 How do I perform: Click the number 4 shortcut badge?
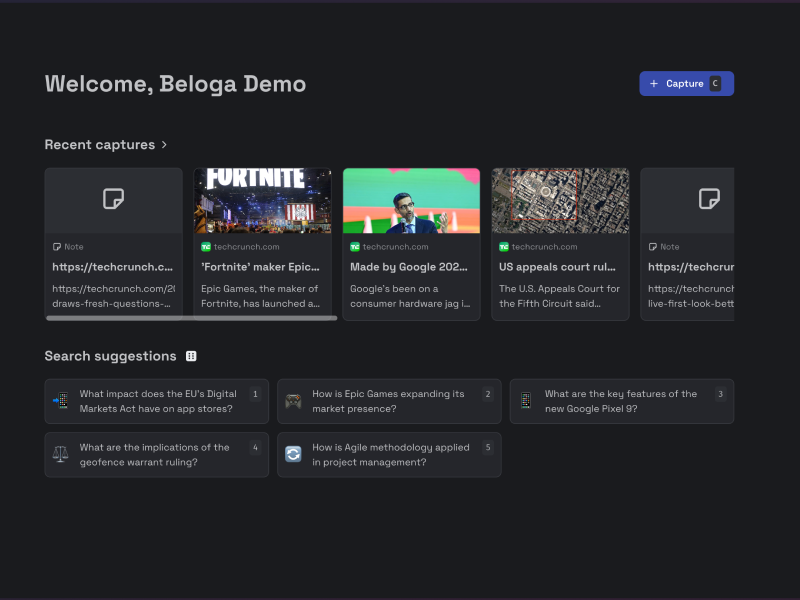255,447
